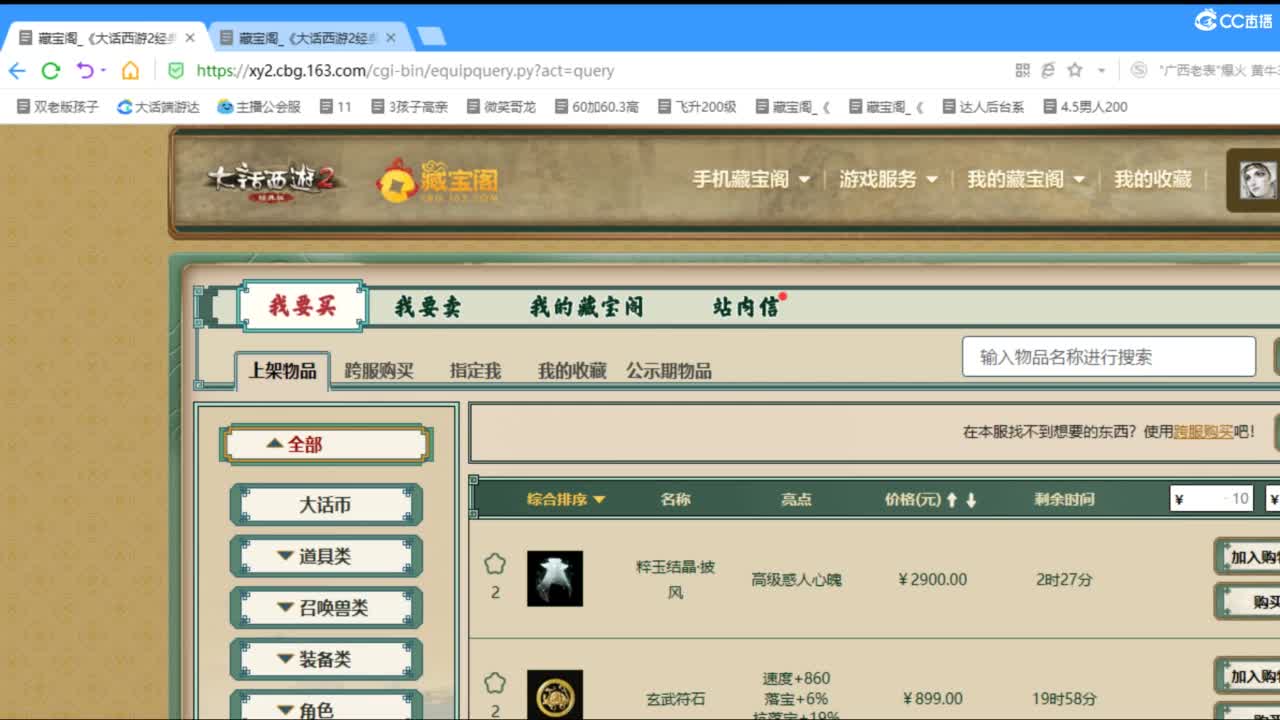
Task: Open the 公示期物品 sub-tab
Action: click(669, 371)
